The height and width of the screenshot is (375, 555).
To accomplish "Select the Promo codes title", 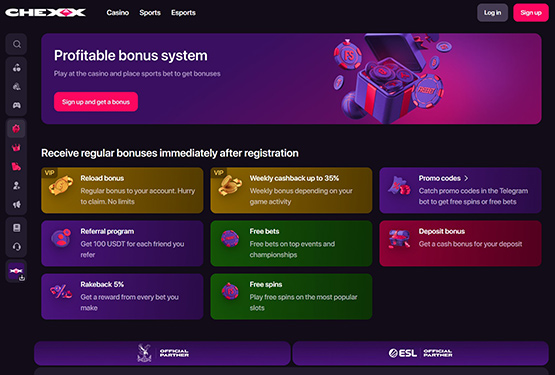I will 440,178.
